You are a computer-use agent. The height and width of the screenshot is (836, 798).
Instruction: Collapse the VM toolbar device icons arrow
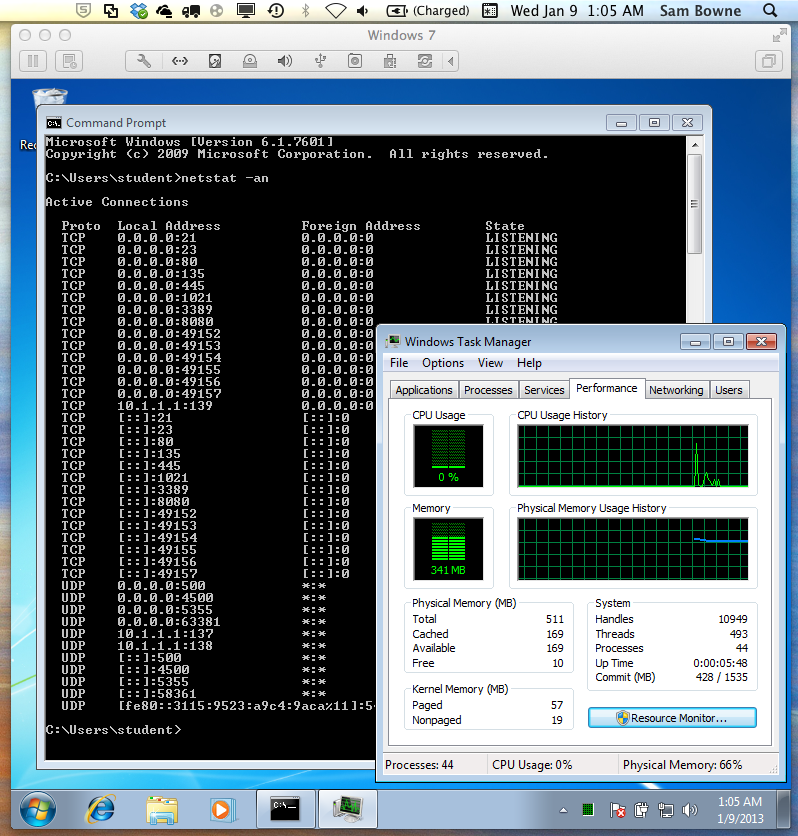click(x=449, y=61)
